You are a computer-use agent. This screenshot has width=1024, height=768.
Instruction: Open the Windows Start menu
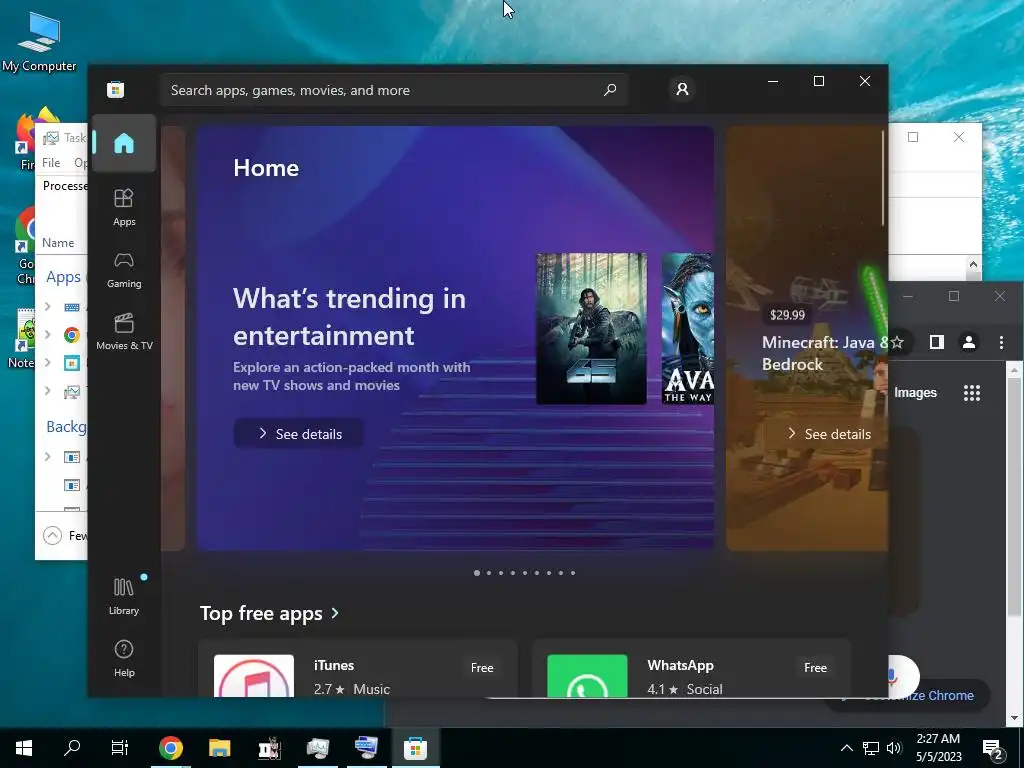pos(24,748)
